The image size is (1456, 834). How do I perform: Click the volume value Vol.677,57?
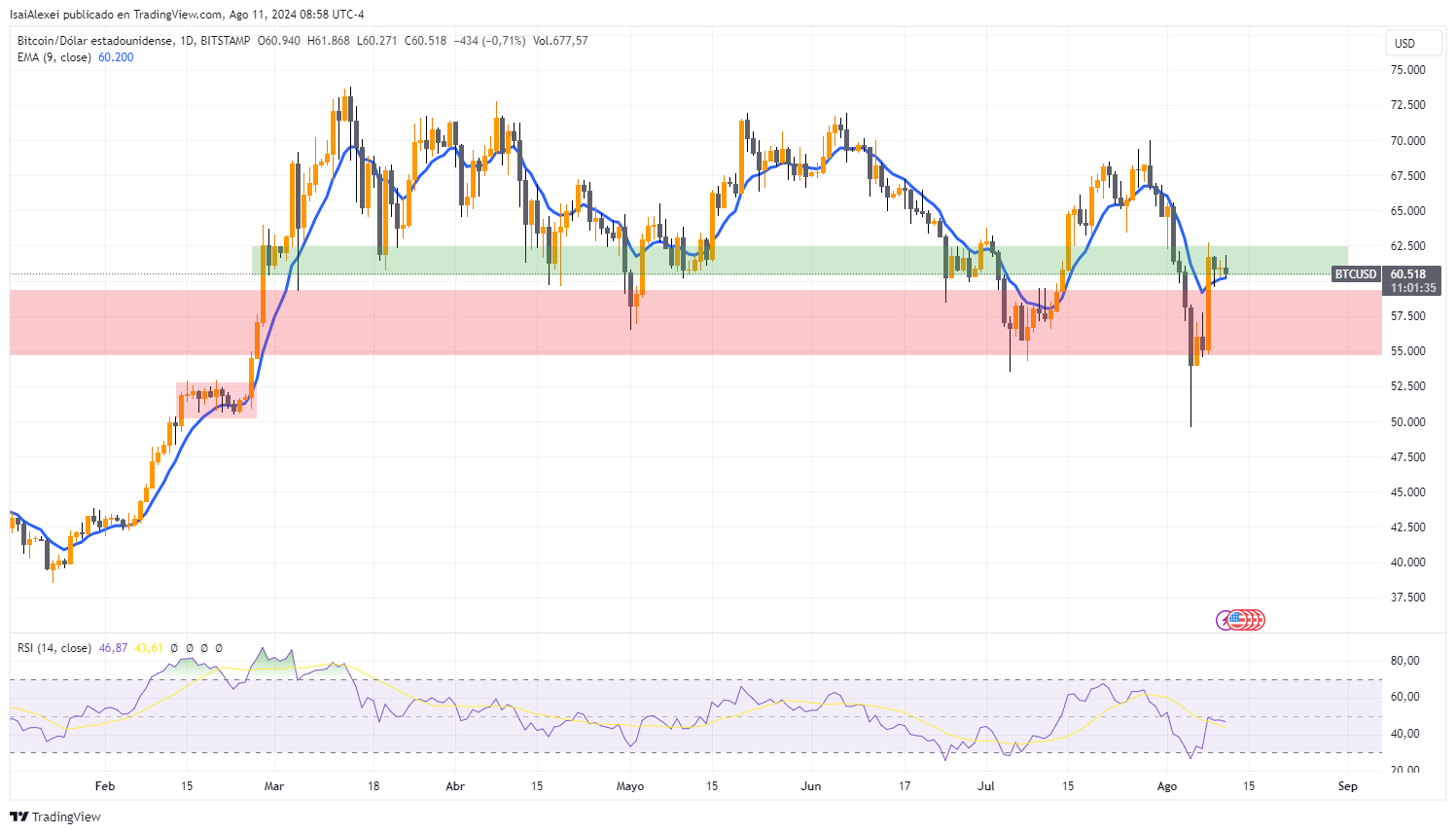560,41
